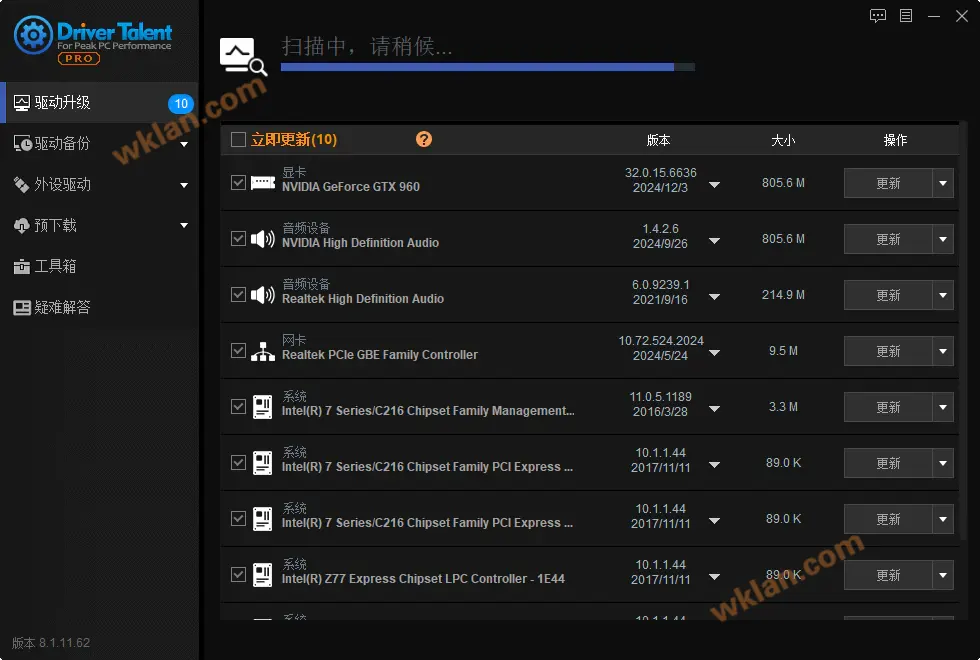Expand the 预下载 sidebar arrow
Viewport: 980px width, 660px height.
pyautogui.click(x=184, y=226)
